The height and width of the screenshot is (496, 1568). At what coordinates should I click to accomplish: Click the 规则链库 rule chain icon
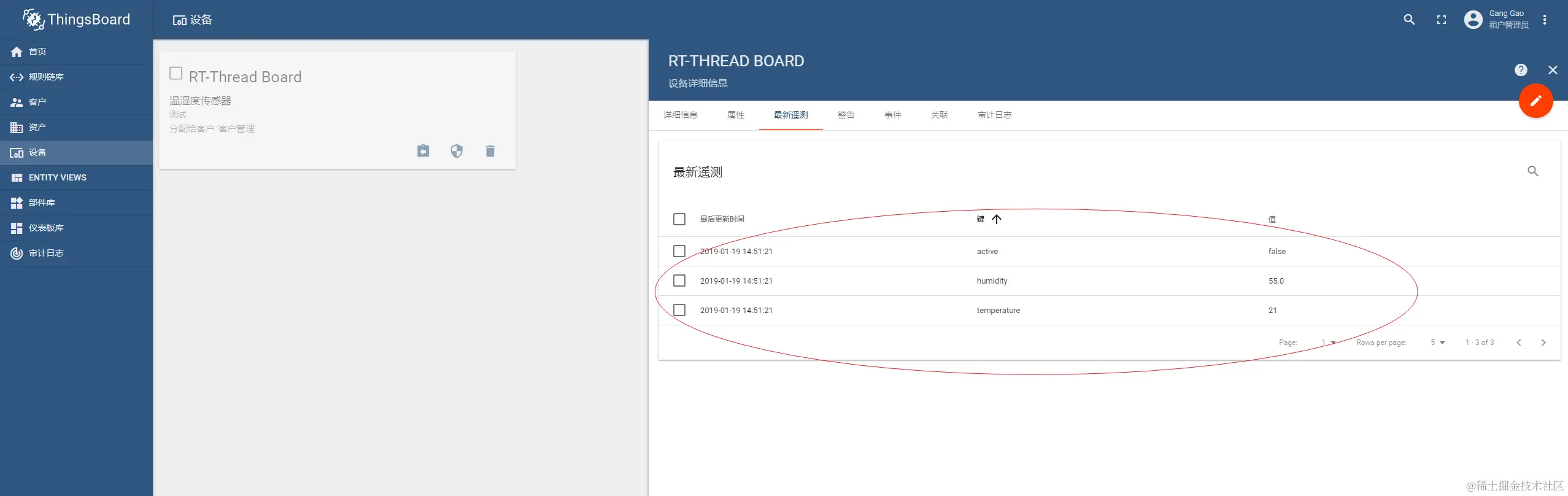[17, 77]
